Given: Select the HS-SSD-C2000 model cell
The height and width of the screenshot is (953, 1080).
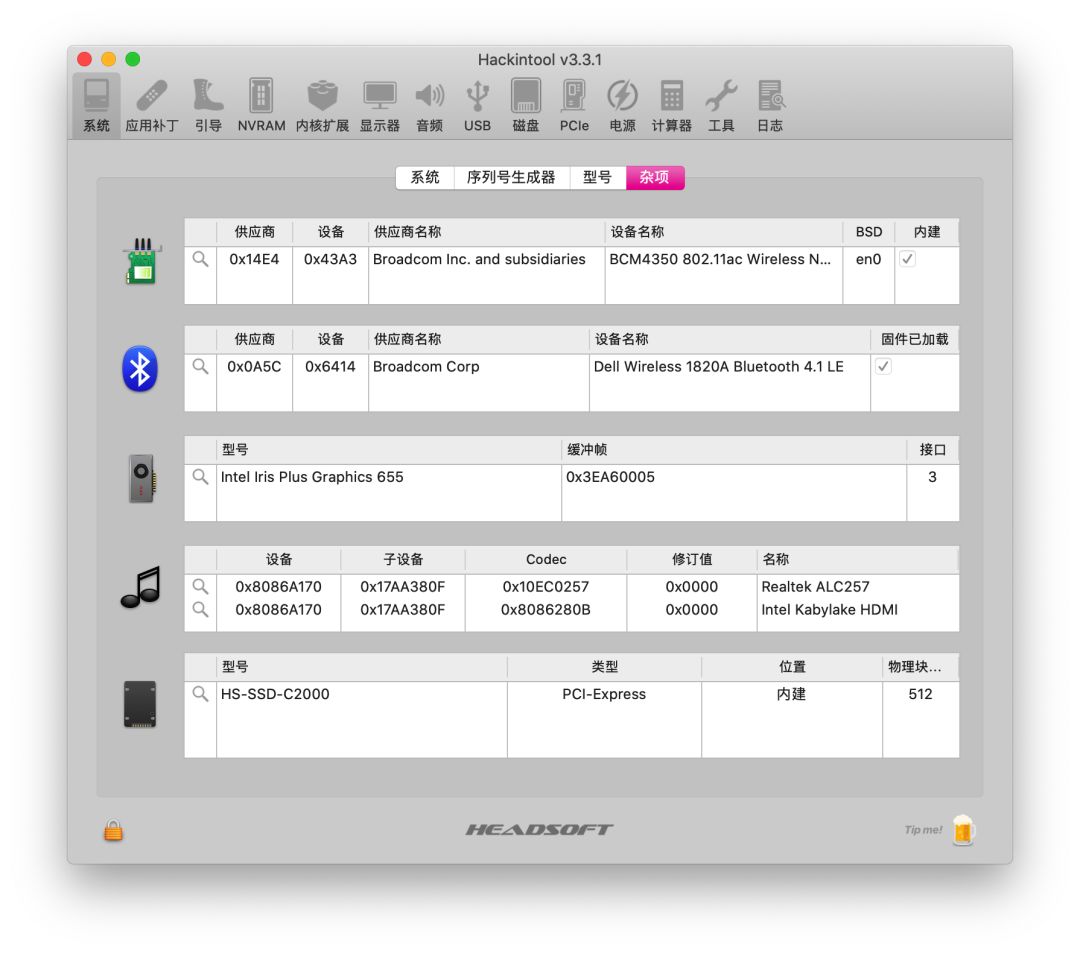Looking at the screenshot, I should 362,694.
